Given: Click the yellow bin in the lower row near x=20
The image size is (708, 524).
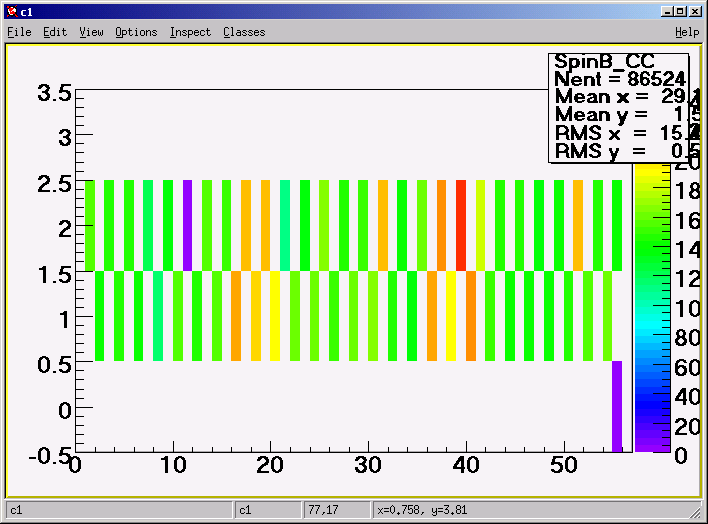Looking at the screenshot, I should coord(275,316).
